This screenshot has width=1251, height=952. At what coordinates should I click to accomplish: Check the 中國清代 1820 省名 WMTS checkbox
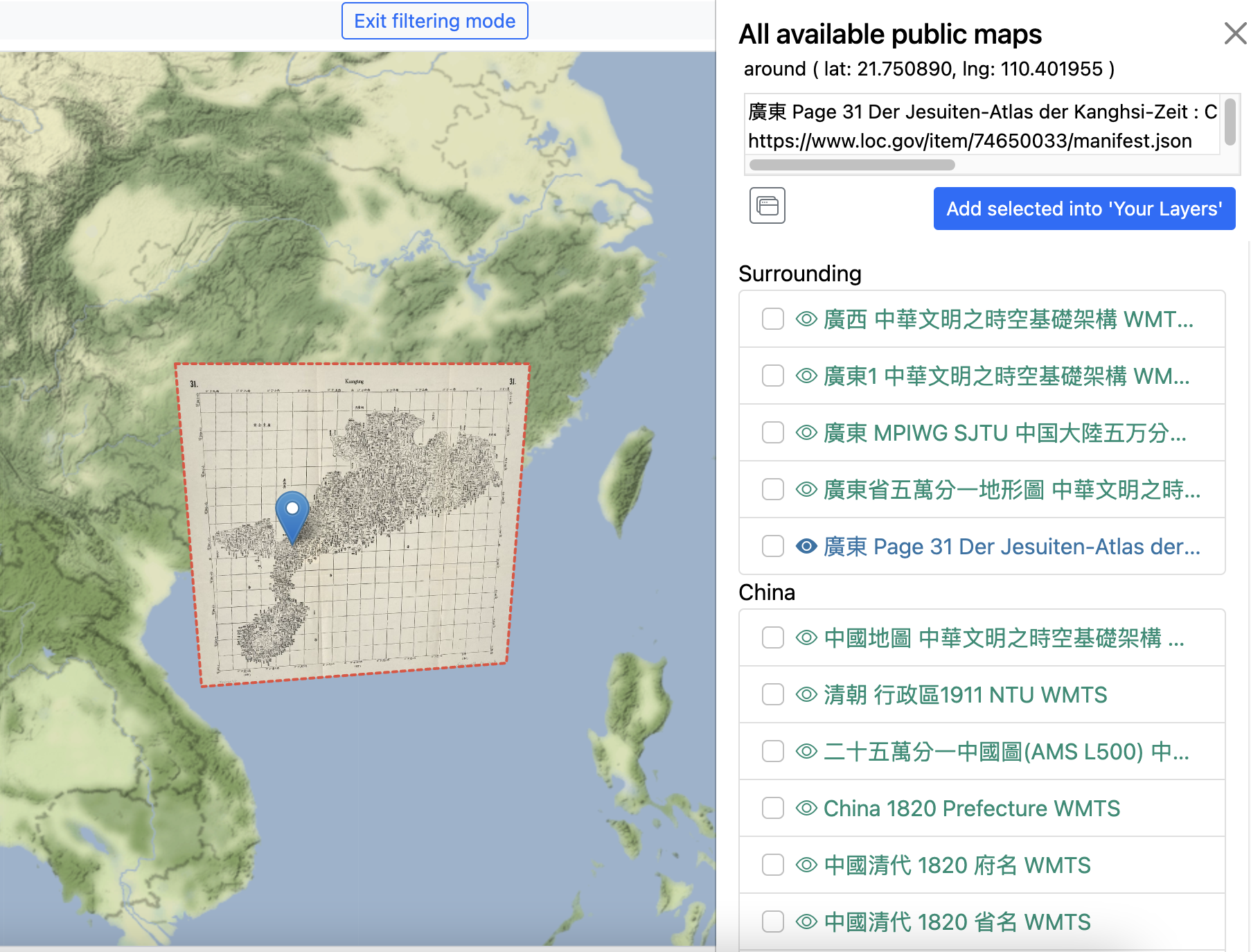click(773, 922)
